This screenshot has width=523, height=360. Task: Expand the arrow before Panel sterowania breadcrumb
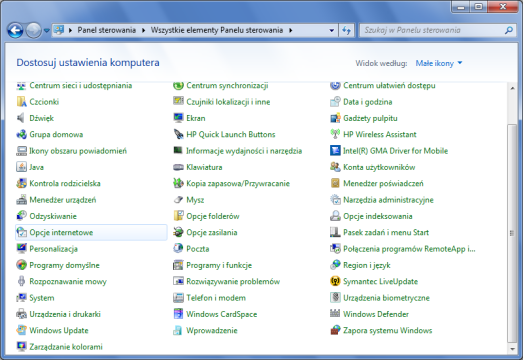click(70, 30)
